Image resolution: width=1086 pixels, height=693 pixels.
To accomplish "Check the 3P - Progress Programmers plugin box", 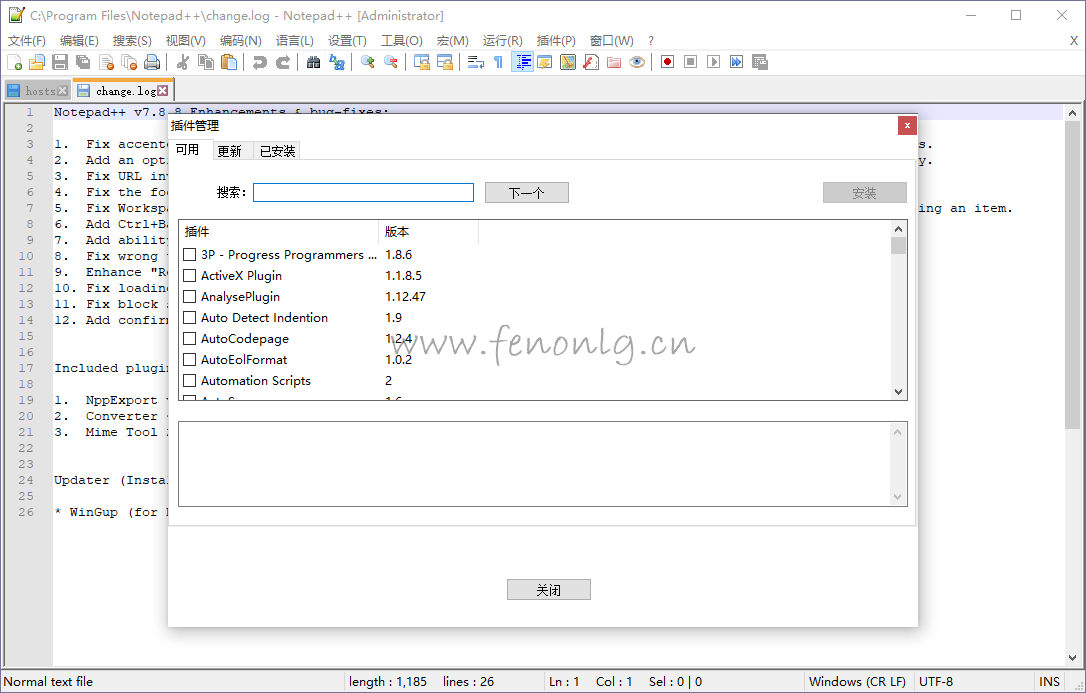I will (189, 255).
